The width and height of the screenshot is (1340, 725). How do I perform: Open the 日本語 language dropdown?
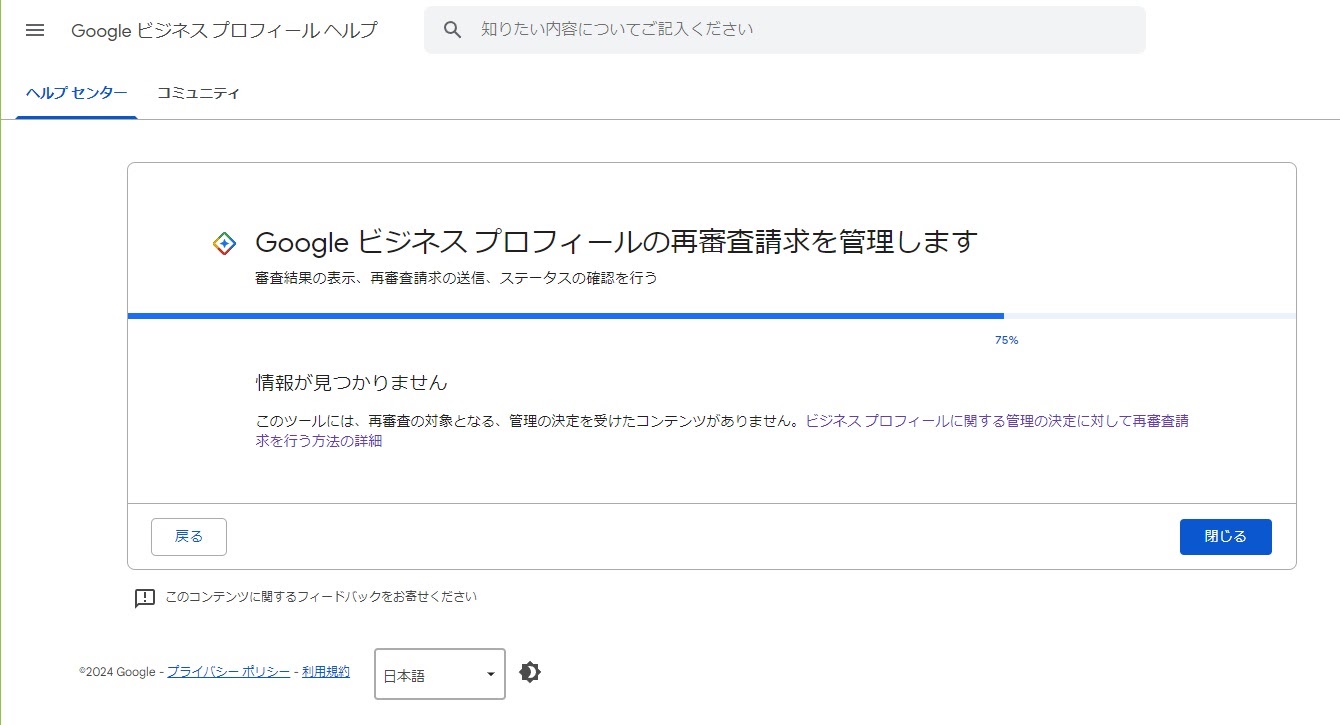(430, 673)
